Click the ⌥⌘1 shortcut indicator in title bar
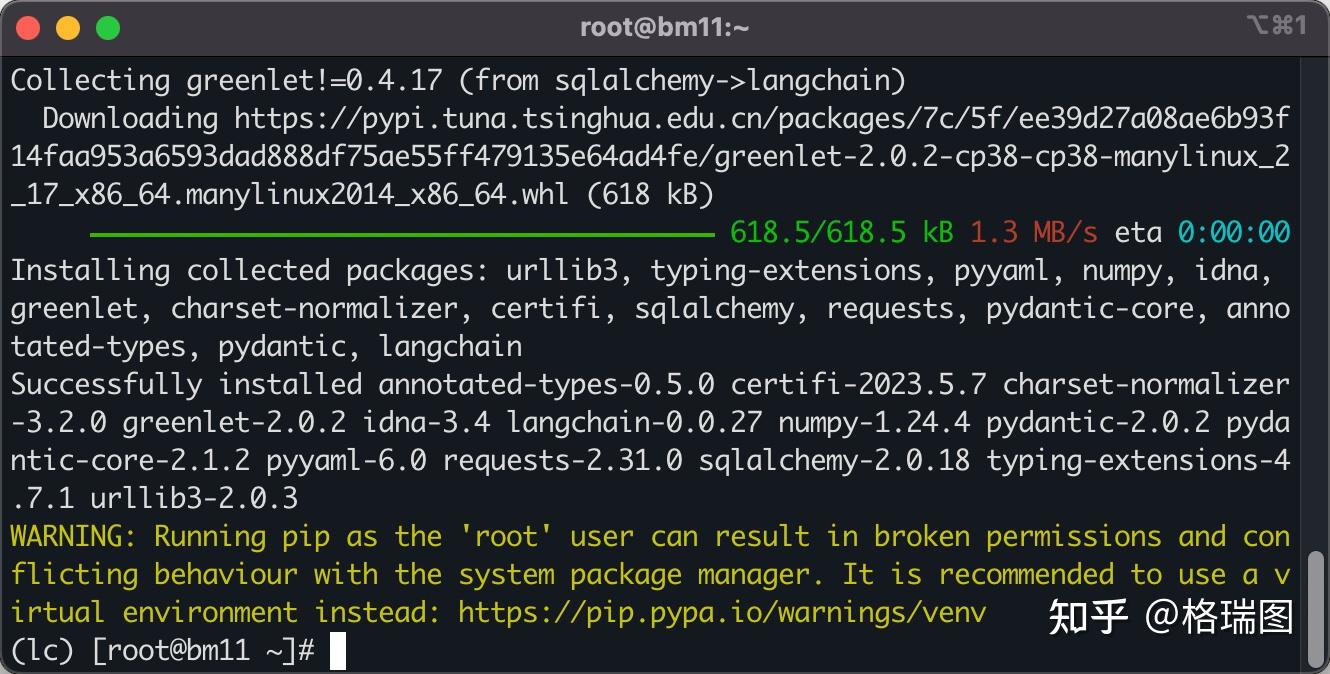1330x674 pixels. pyautogui.click(x=1276, y=26)
